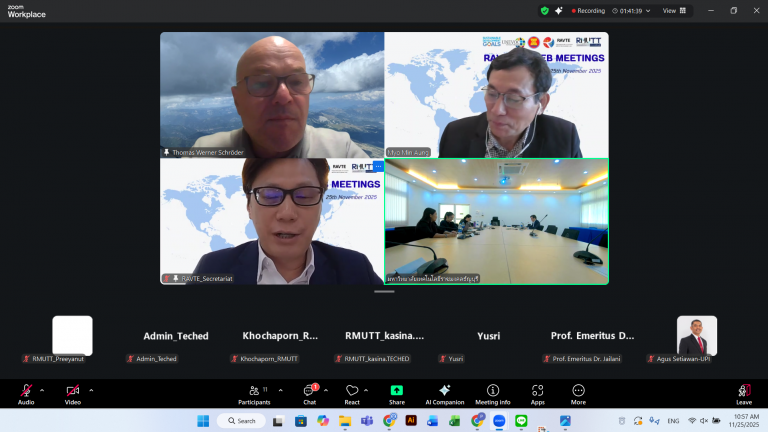Viewport: 768px width, 432px height.
Task: Open the AI Companion
Action: [x=445, y=391]
